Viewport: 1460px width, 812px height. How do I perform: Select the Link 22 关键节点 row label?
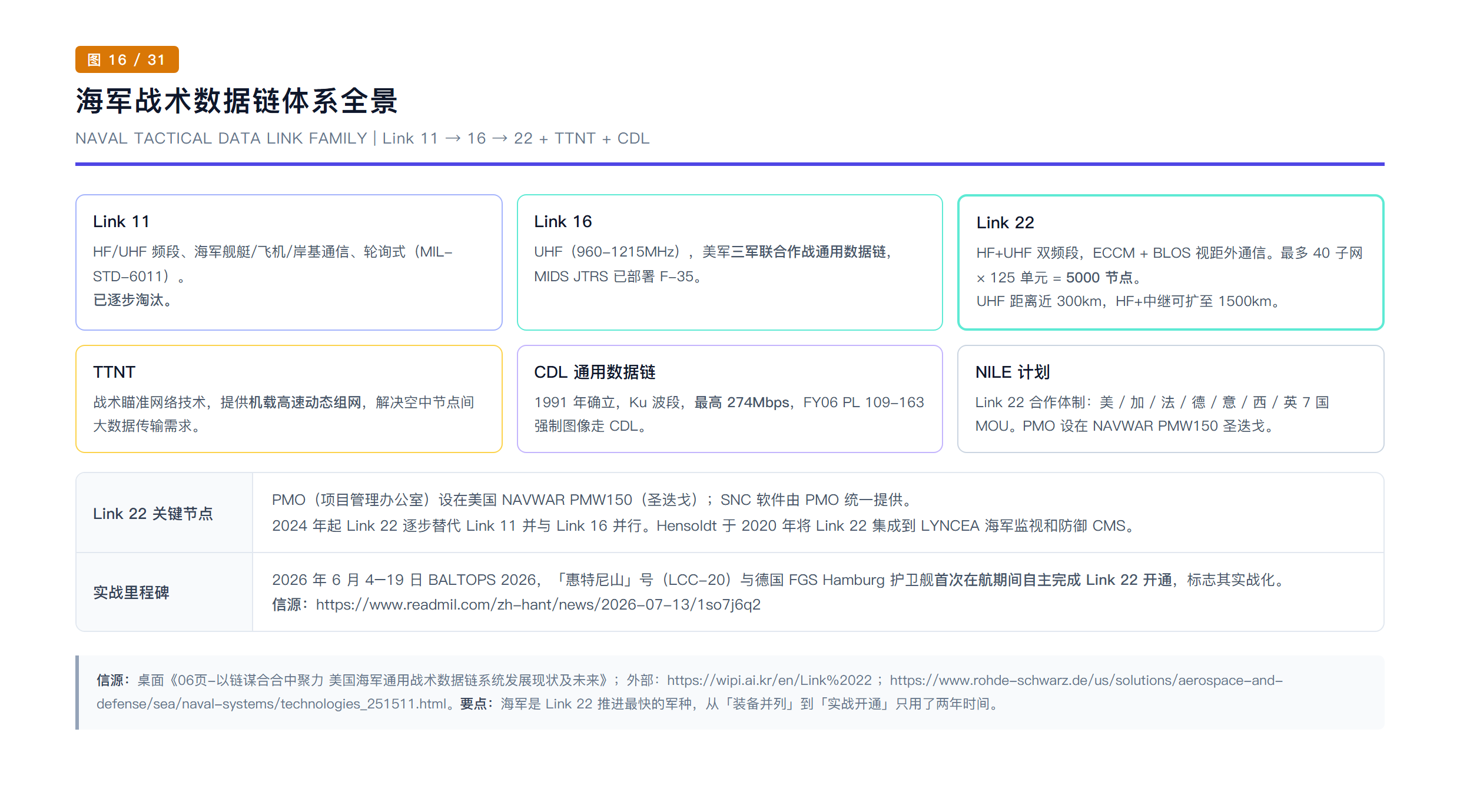[153, 513]
